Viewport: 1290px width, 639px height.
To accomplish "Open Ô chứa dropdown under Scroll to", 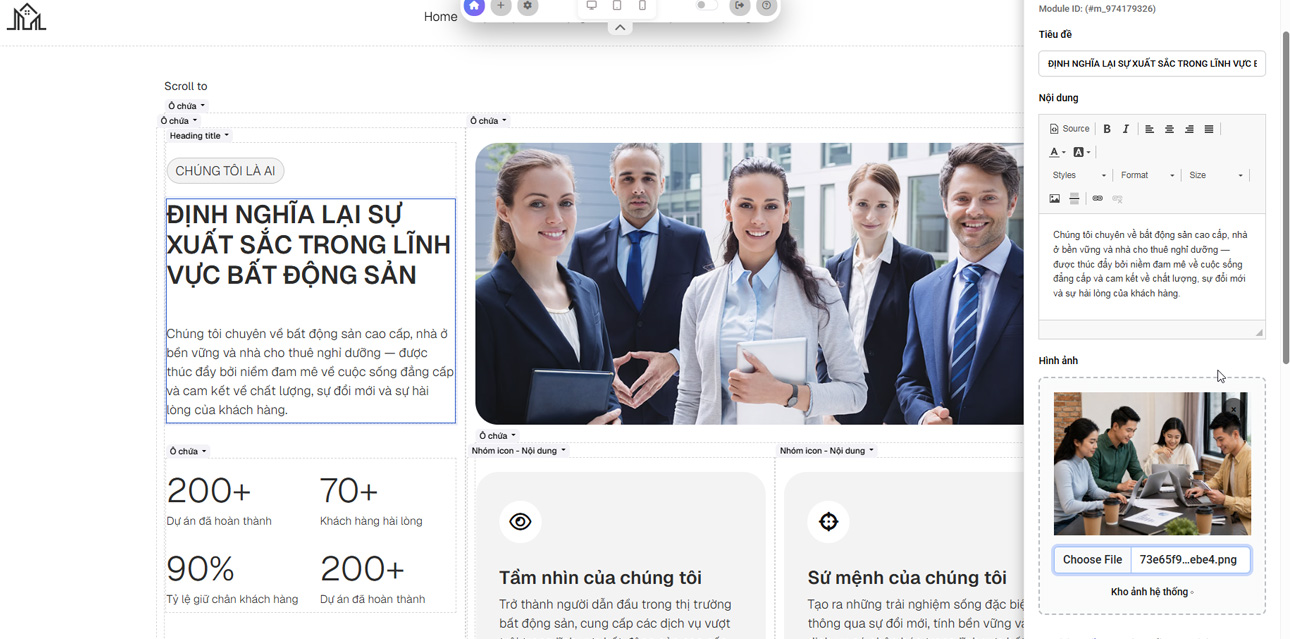I will [x=187, y=106].
